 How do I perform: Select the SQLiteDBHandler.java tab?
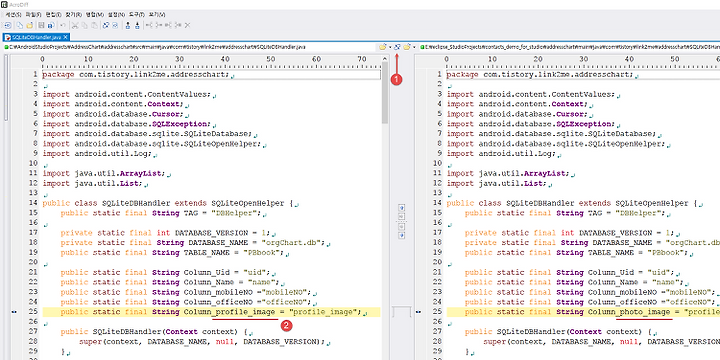click(x=36, y=37)
